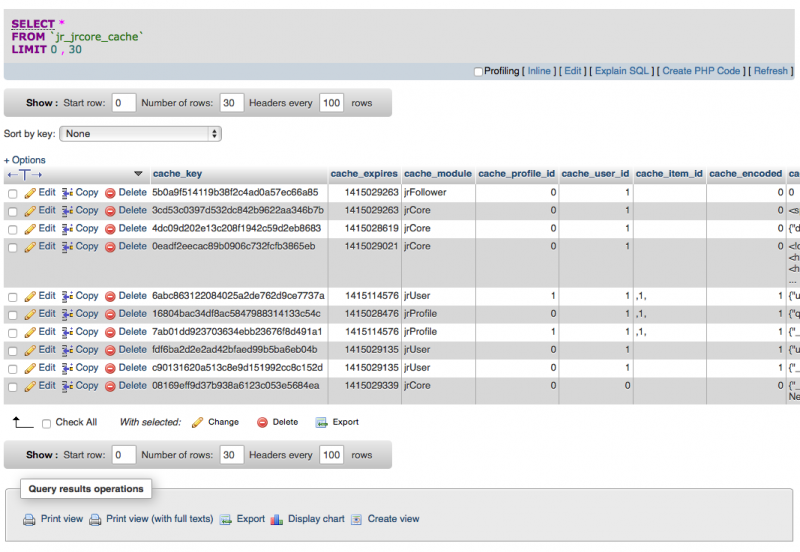Click the Export icon under Query results operations
Screen dimensions: 800x552
point(226,520)
